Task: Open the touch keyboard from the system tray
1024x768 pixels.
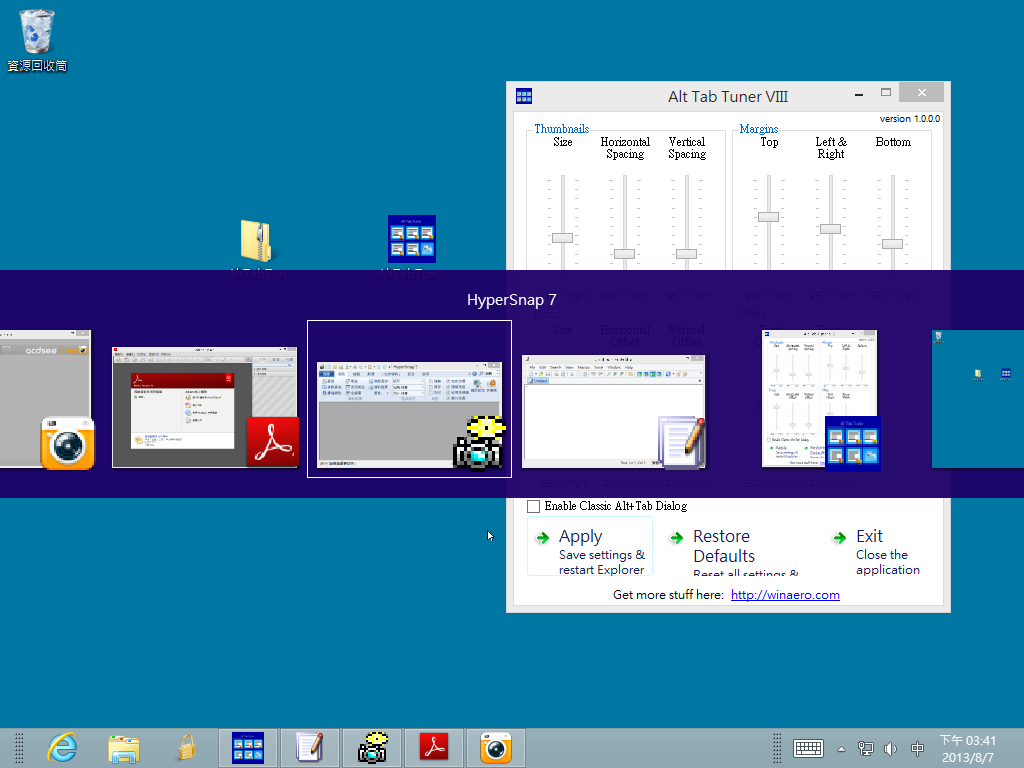Action: 808,748
